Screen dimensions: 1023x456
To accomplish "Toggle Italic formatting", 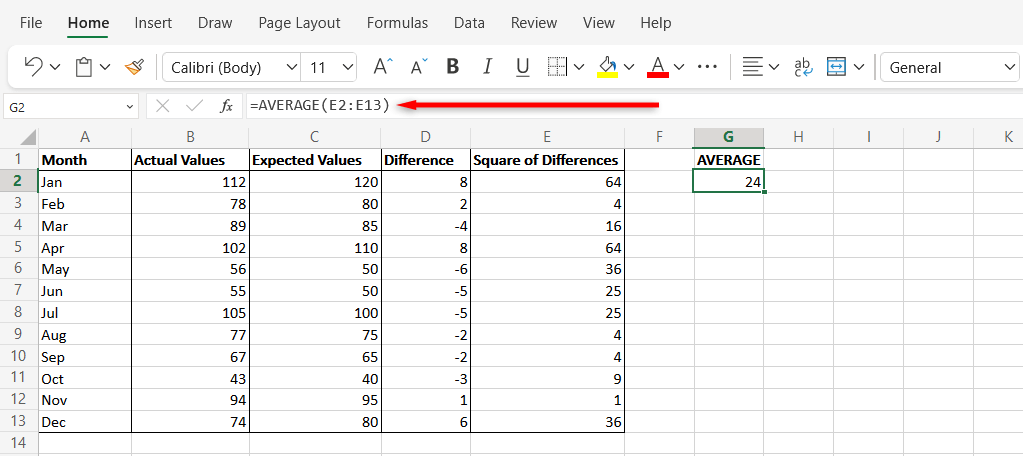I will tap(487, 67).
